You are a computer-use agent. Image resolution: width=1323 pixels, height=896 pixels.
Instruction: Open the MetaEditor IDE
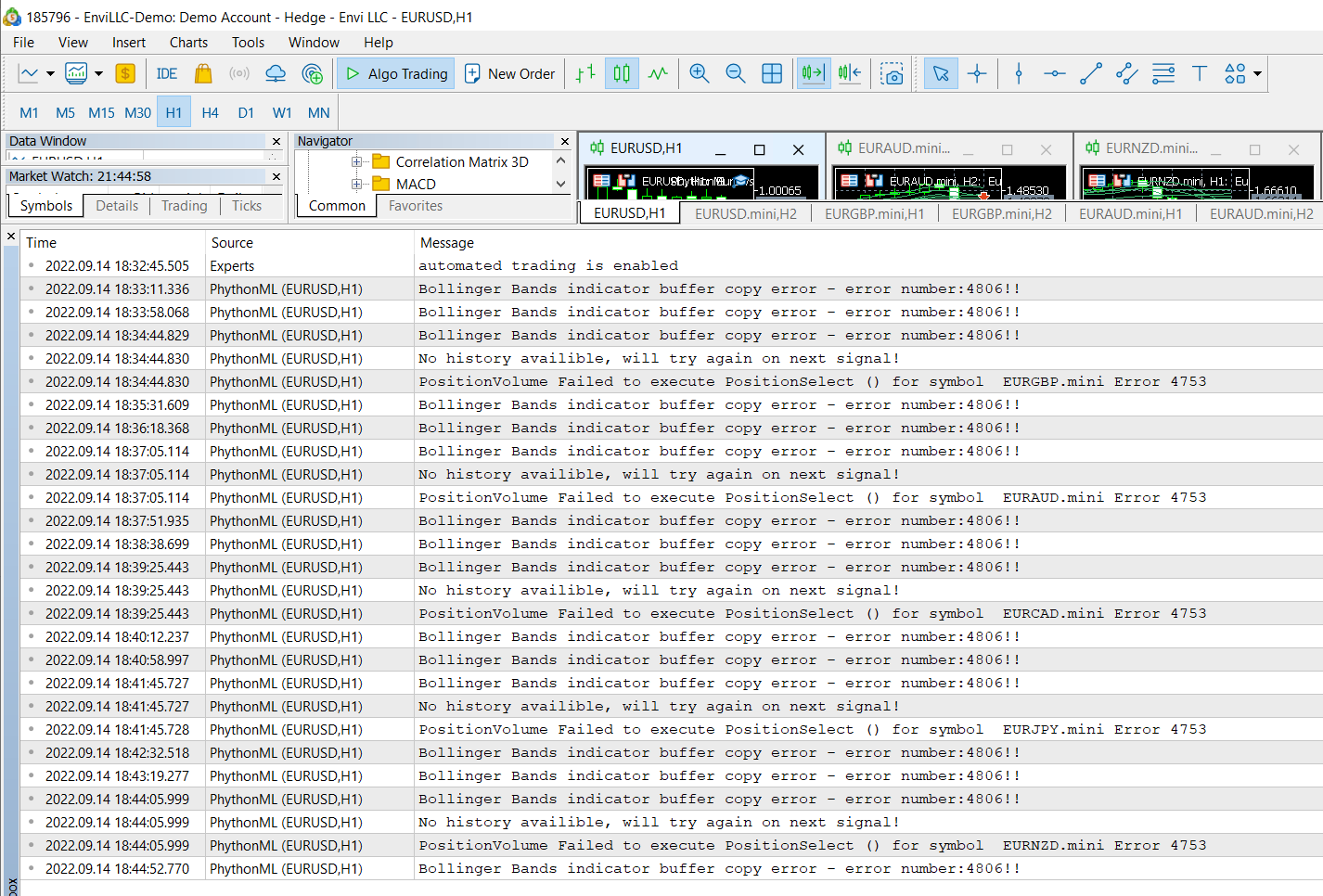tap(167, 74)
